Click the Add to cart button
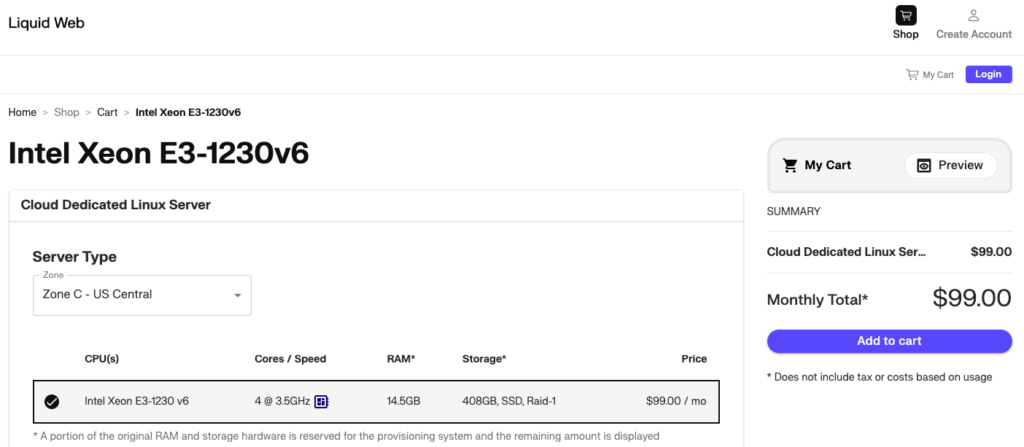This screenshot has height=447, width=1024. (889, 341)
